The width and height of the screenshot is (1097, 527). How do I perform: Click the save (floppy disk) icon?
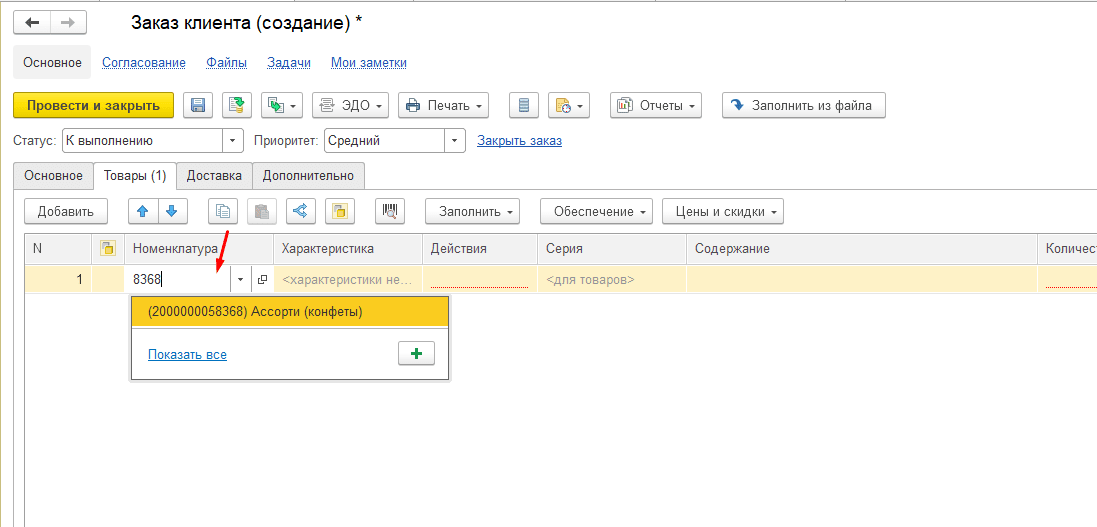click(198, 105)
